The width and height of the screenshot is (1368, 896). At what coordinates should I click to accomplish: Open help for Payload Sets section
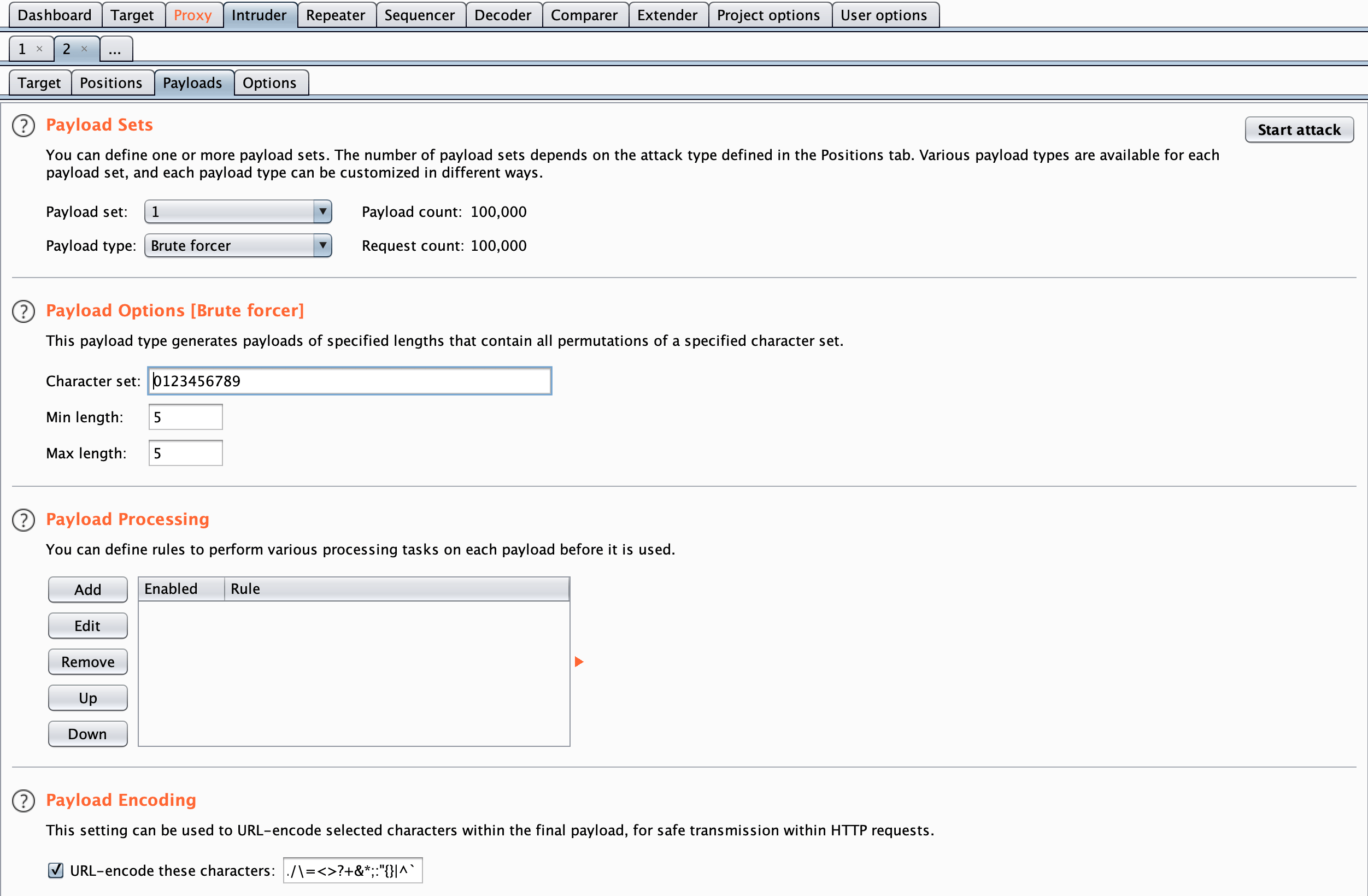24,125
